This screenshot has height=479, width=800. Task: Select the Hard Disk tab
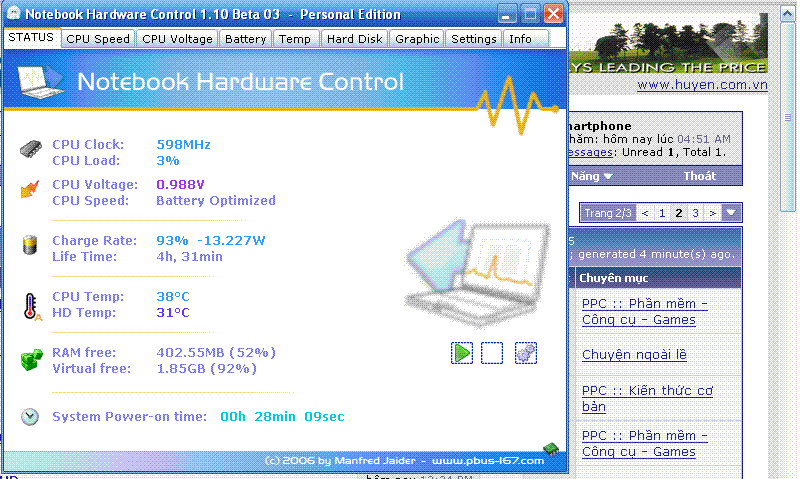[354, 39]
